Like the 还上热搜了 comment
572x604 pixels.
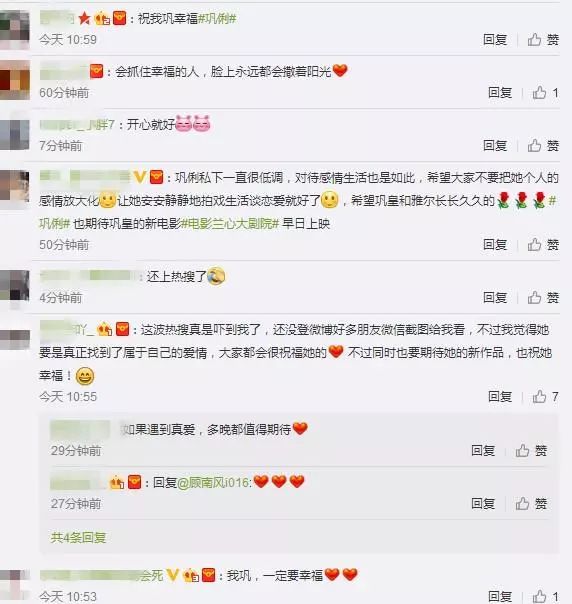(543, 297)
